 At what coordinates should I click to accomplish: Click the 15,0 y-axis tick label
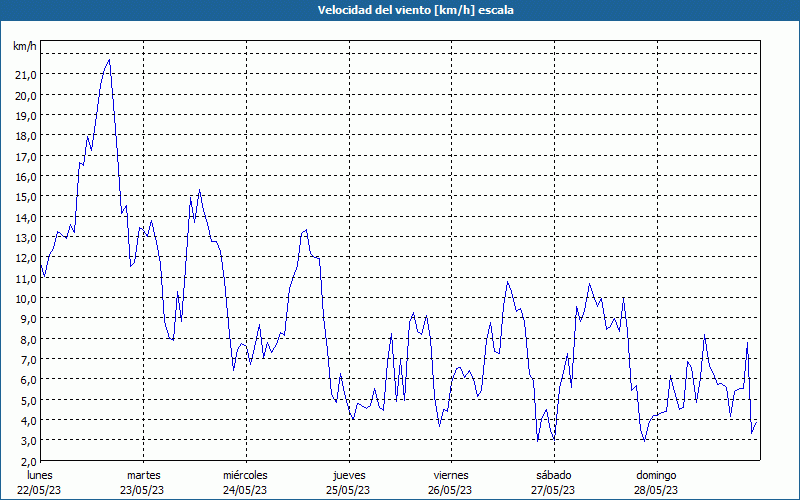(26, 197)
